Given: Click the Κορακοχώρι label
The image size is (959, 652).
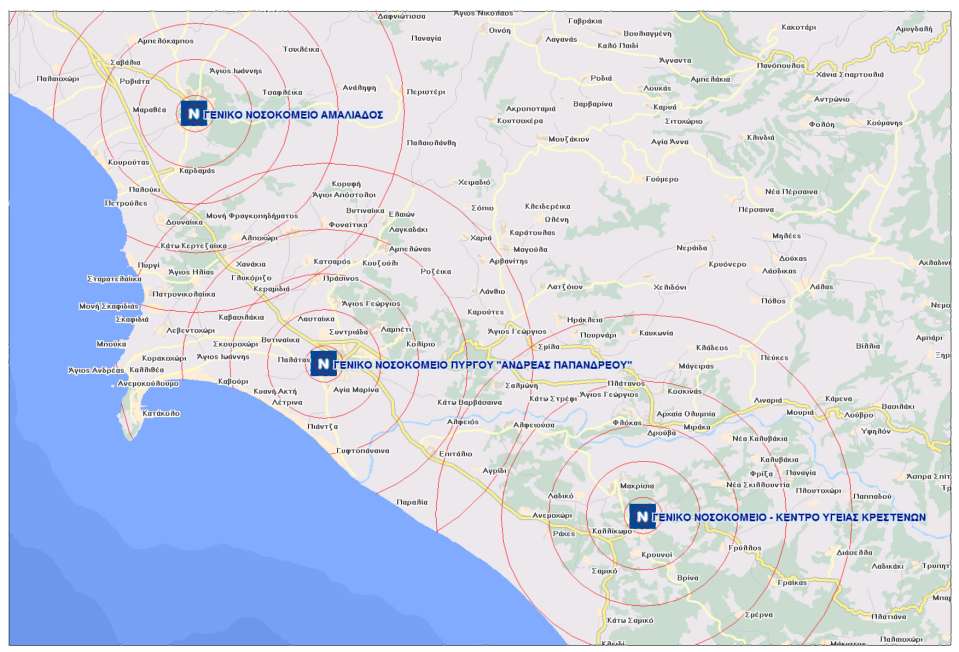Looking at the screenshot, I should [164, 358].
